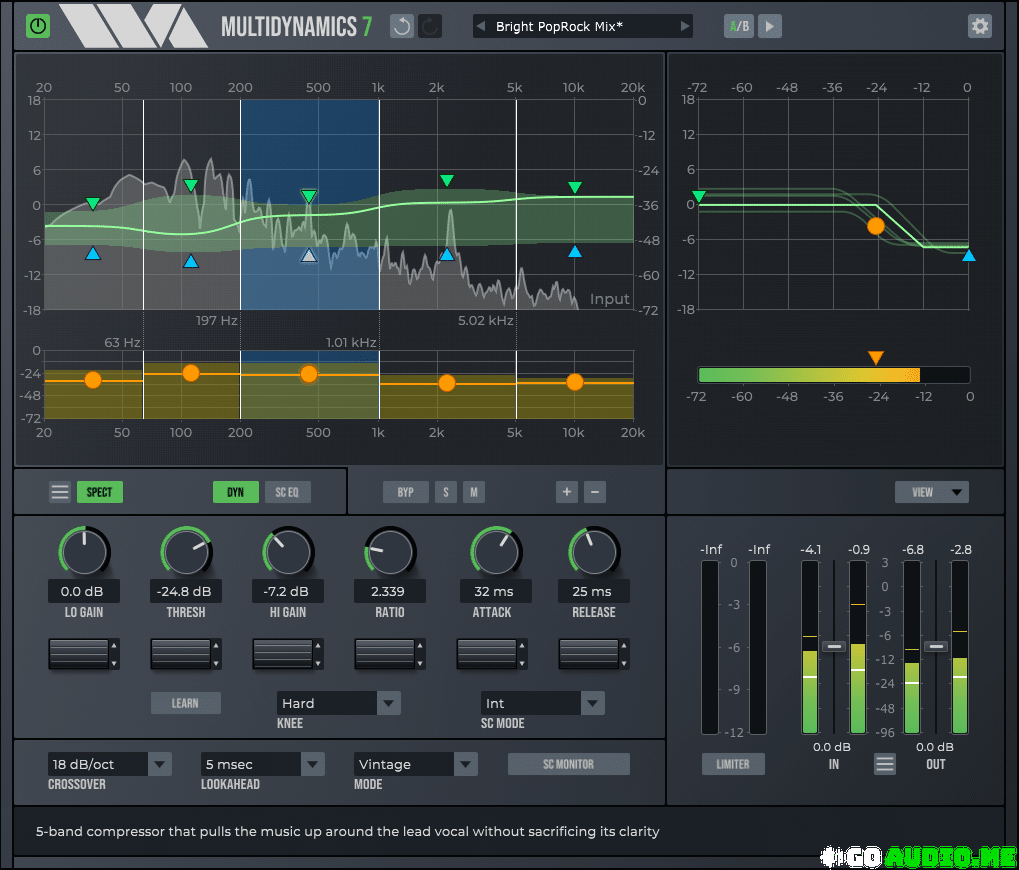
Task: Click the 32 ms attack value field
Action: pos(495,591)
